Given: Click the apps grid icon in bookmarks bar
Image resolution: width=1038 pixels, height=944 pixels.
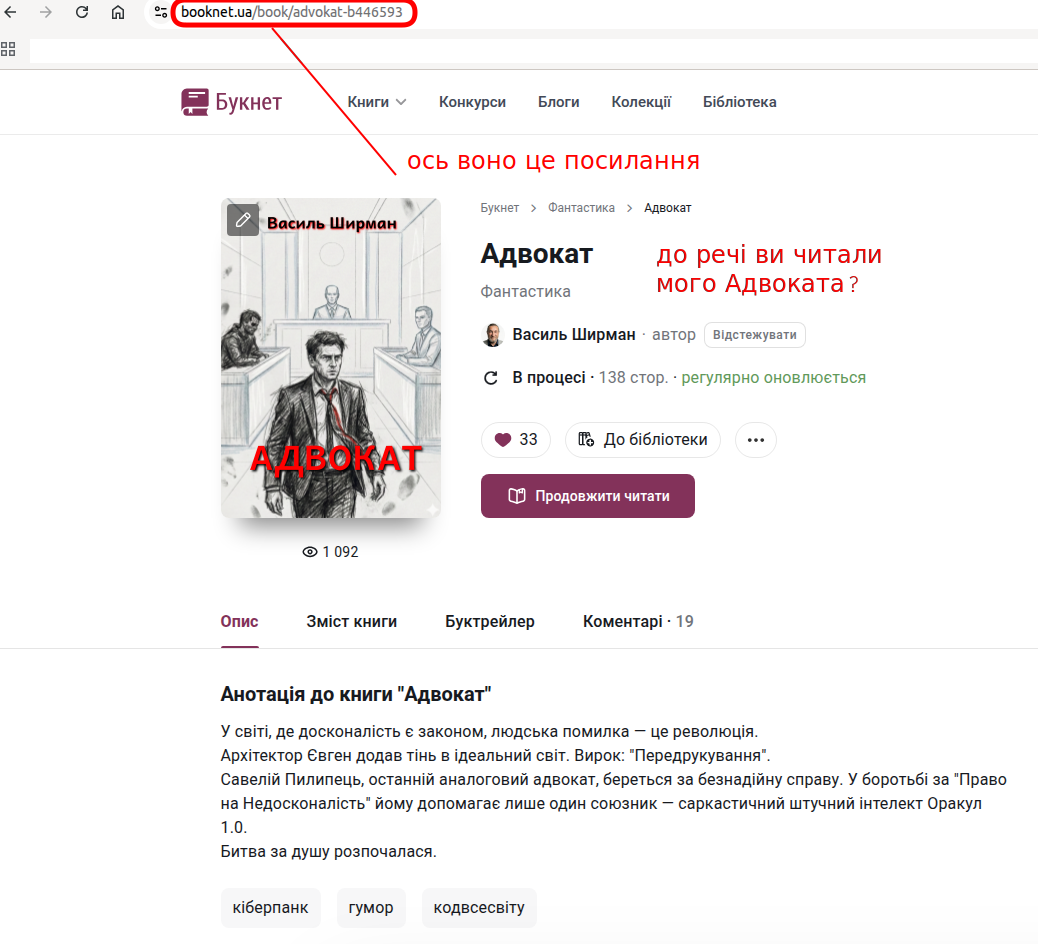Looking at the screenshot, I should pos(8,49).
